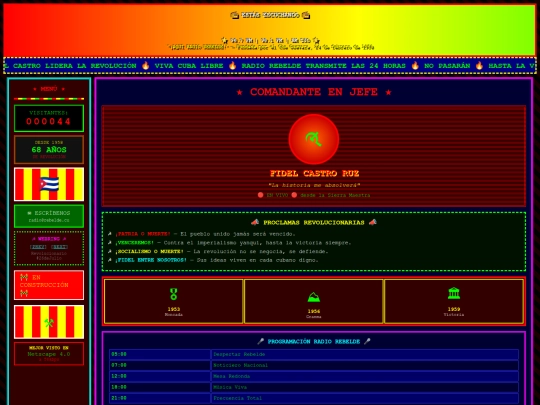The image size is (540, 405).
Task: Click the text desde la Sierra Maestra
Action: [335, 195]
